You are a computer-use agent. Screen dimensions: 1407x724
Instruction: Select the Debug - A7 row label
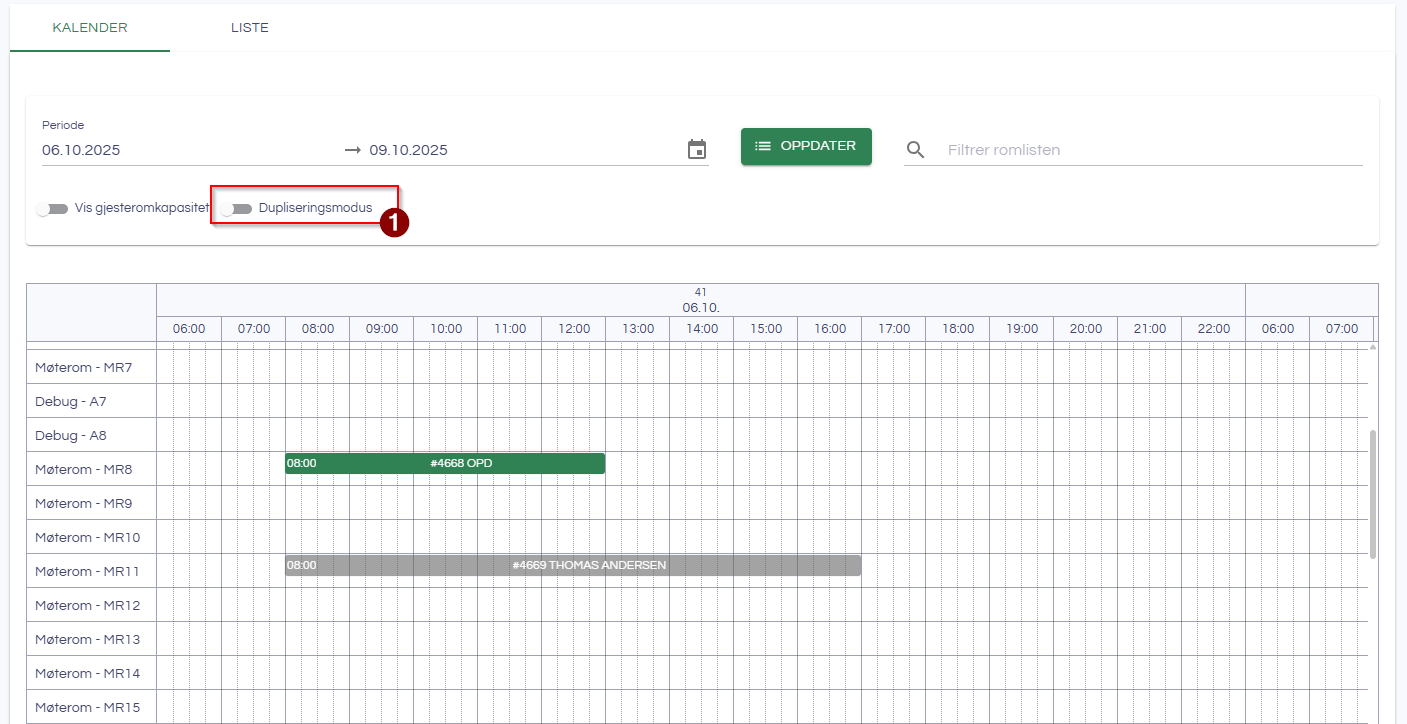(x=91, y=401)
